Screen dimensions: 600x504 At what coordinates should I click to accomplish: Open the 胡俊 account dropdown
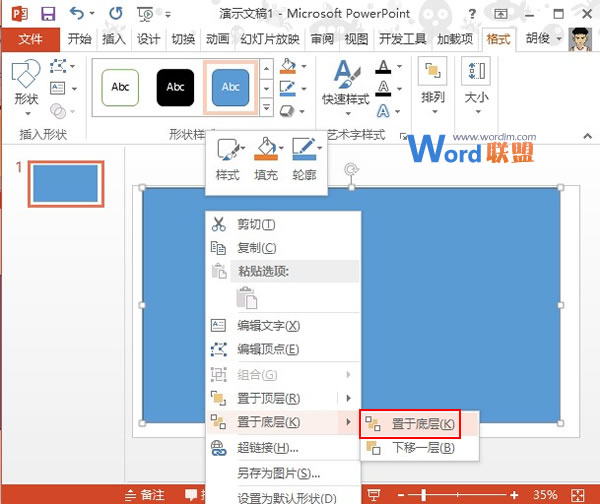click(x=543, y=38)
